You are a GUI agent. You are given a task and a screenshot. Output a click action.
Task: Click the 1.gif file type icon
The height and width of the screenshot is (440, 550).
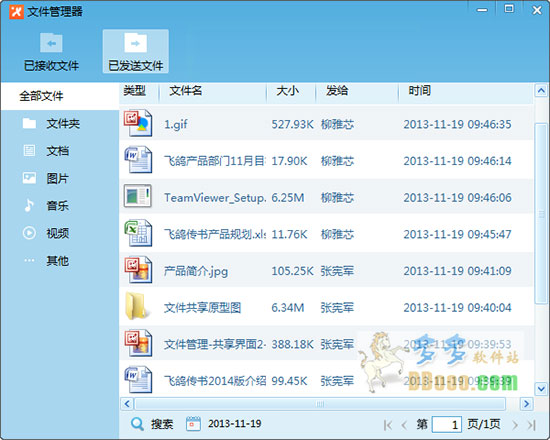click(x=138, y=123)
